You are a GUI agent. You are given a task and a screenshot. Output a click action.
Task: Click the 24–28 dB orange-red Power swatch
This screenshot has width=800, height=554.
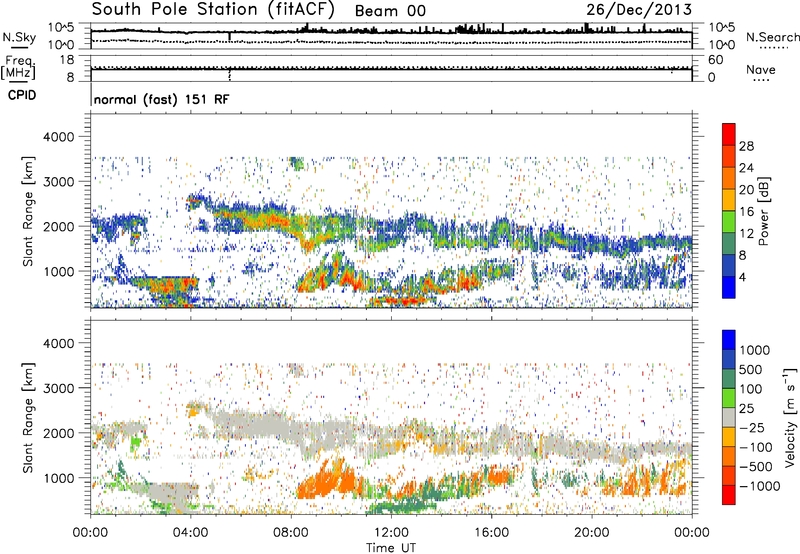point(729,156)
